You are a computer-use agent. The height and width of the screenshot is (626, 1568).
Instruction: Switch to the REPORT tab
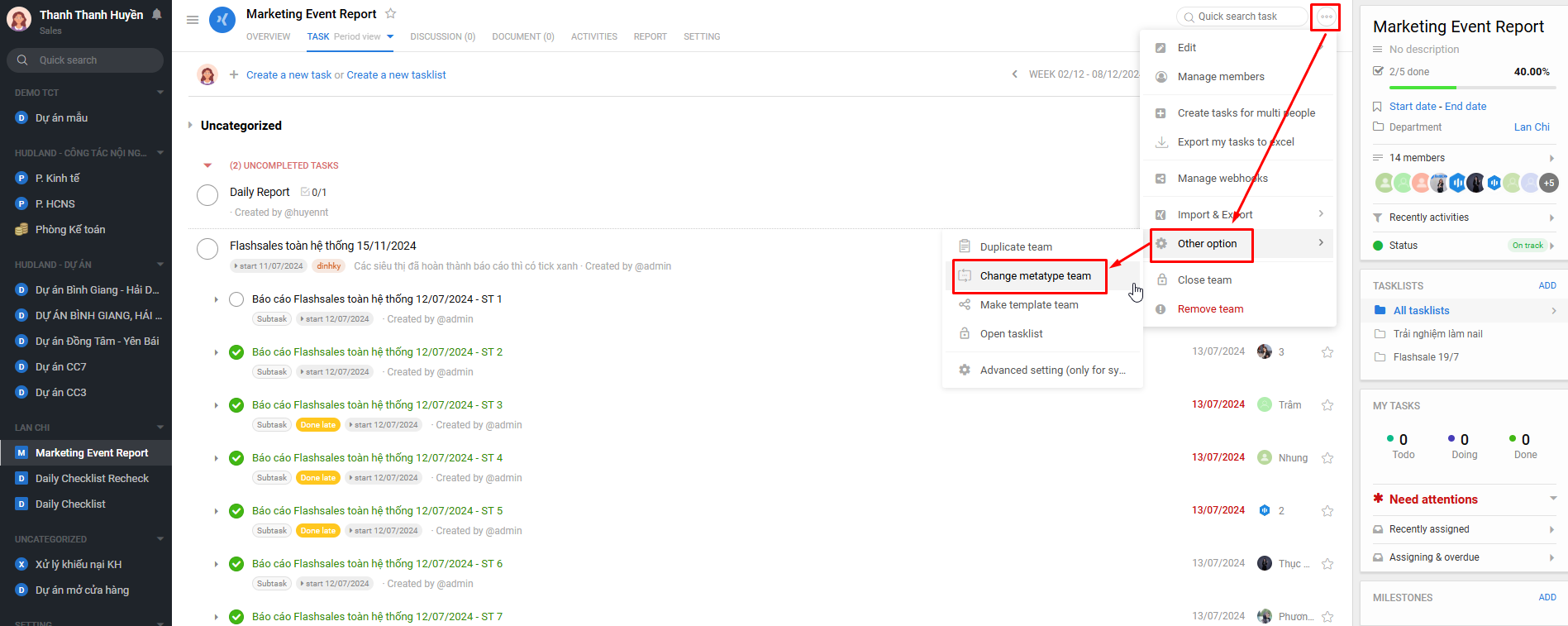[650, 36]
